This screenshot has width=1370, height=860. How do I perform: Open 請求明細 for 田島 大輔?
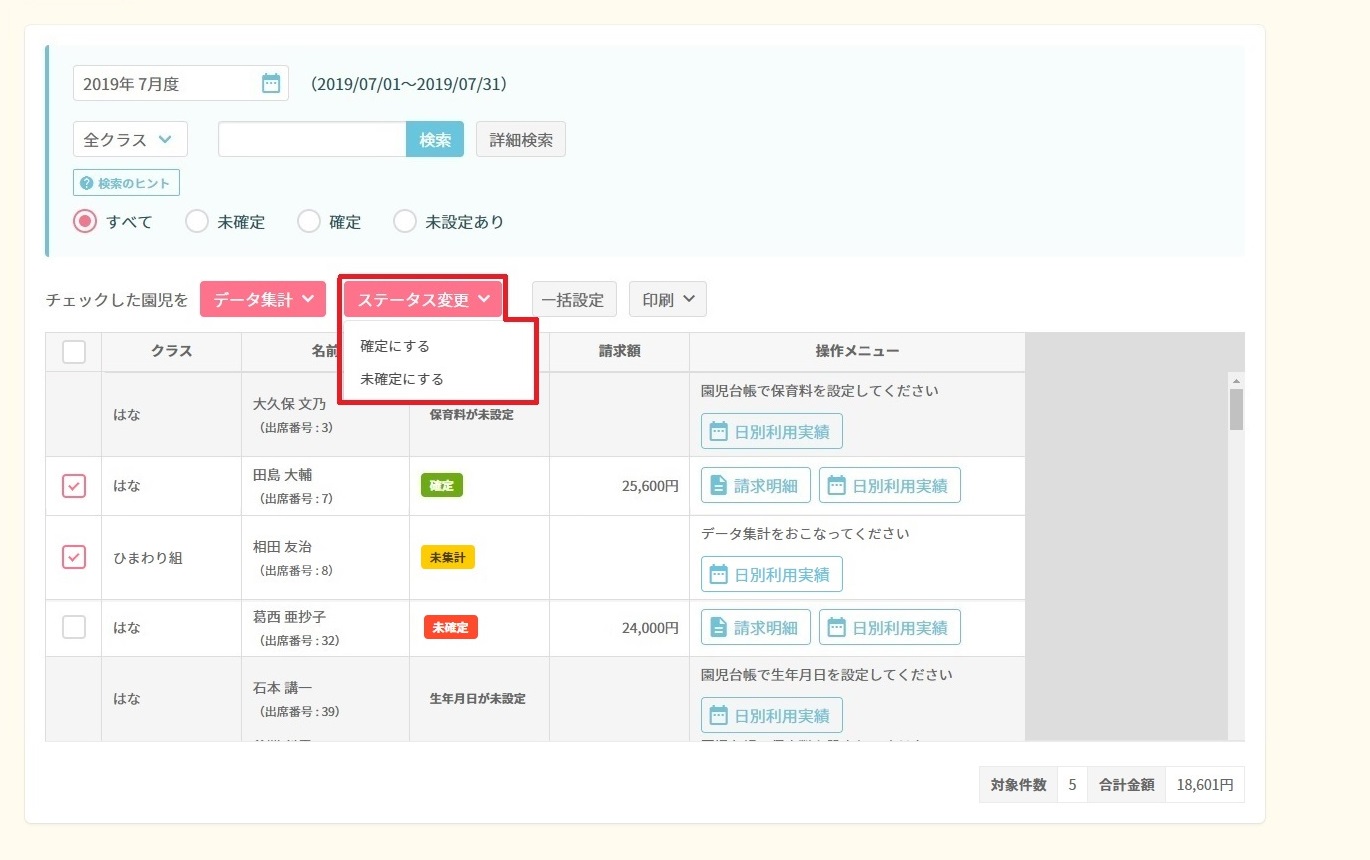pos(755,486)
